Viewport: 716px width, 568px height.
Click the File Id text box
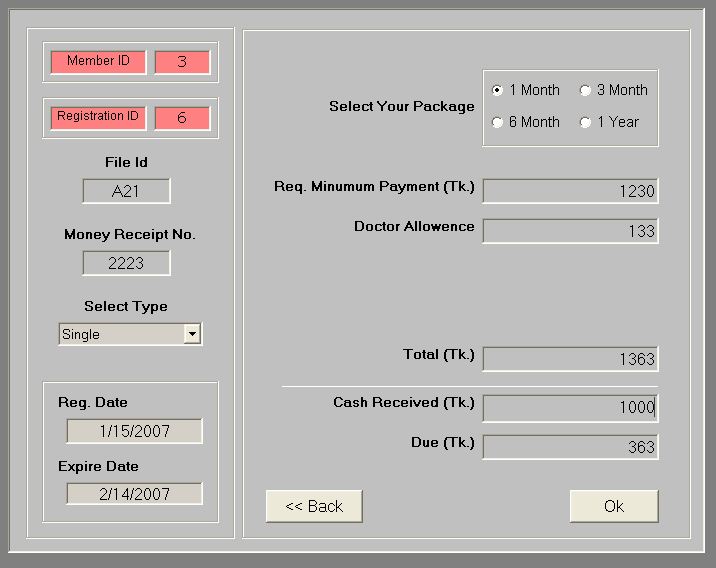(x=126, y=191)
